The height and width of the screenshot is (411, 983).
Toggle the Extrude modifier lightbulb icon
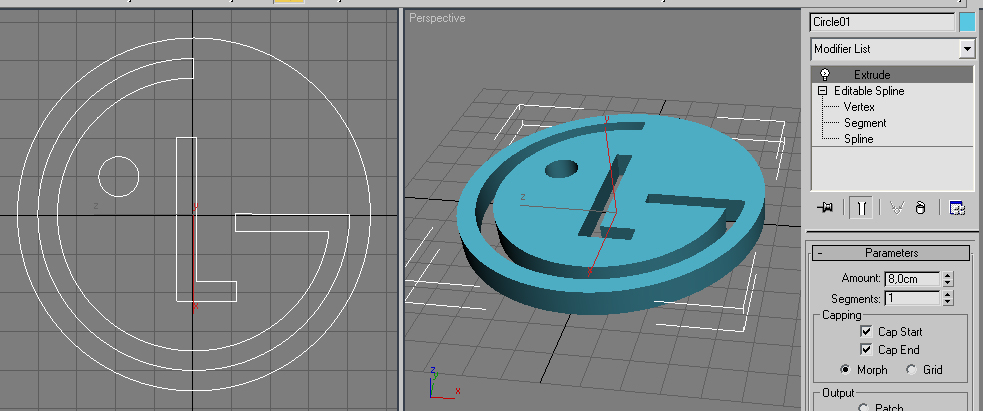(825, 75)
